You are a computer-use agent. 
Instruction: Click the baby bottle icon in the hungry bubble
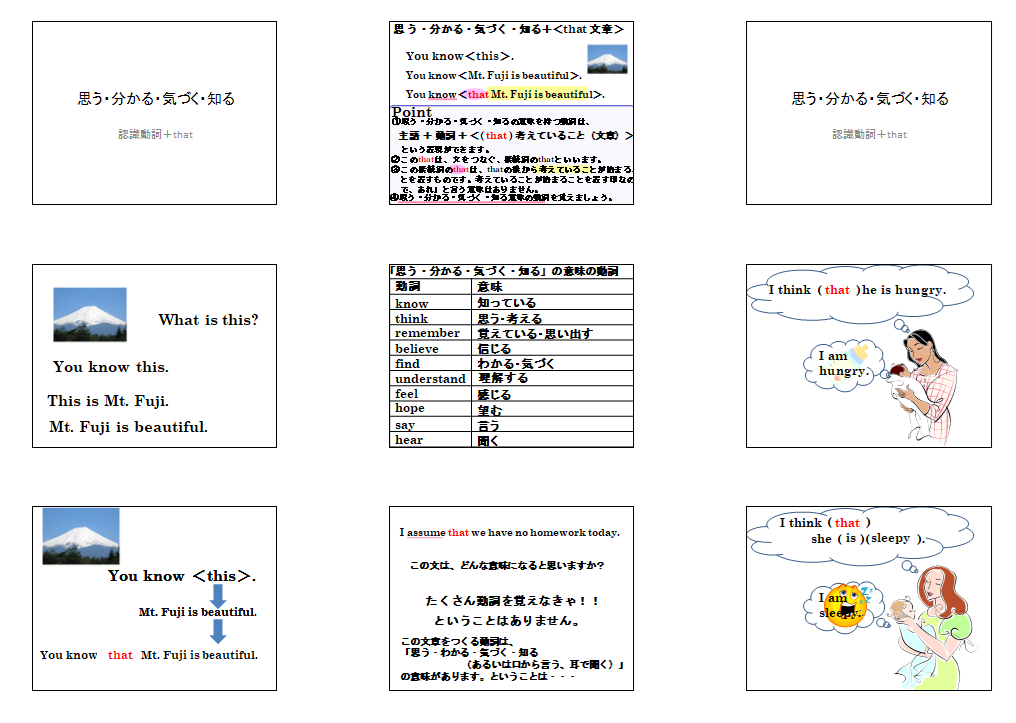point(859,354)
